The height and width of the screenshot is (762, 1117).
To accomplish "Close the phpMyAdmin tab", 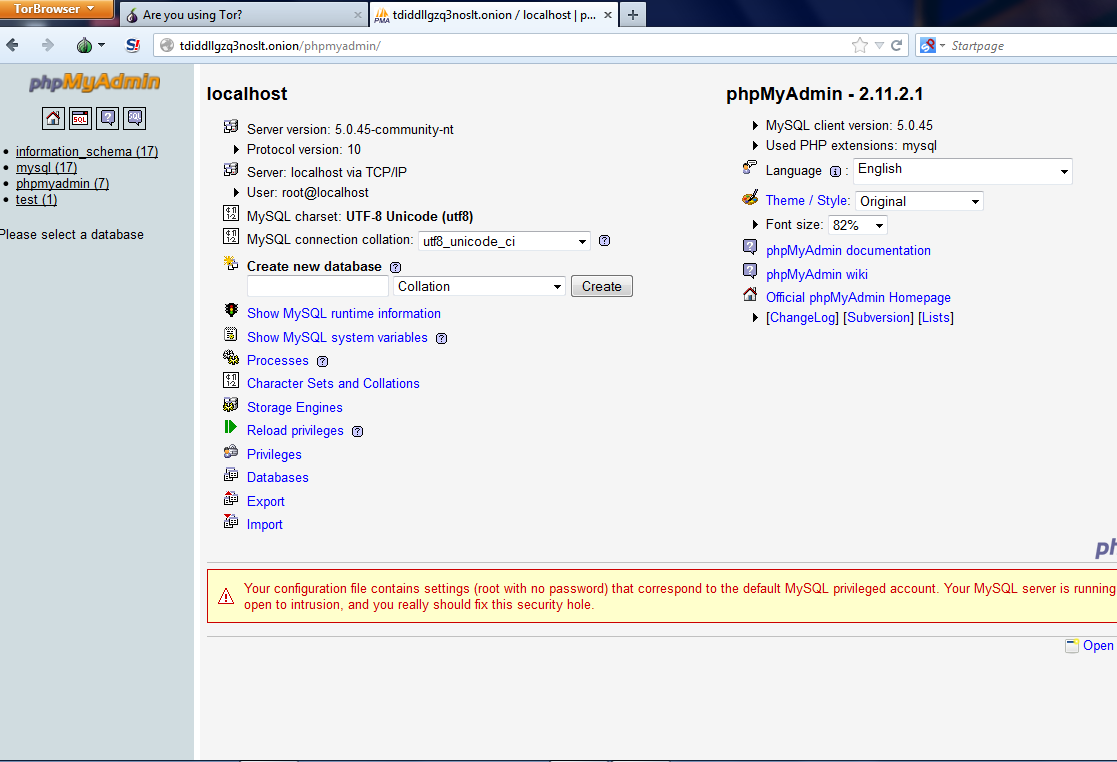I will pyautogui.click(x=608, y=15).
